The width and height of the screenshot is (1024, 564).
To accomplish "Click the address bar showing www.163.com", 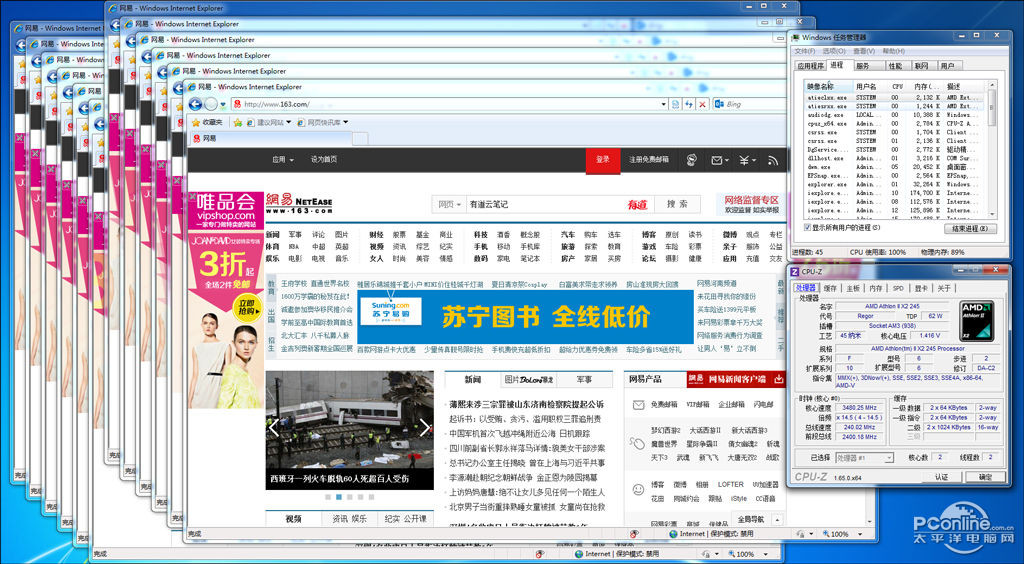I will point(451,104).
